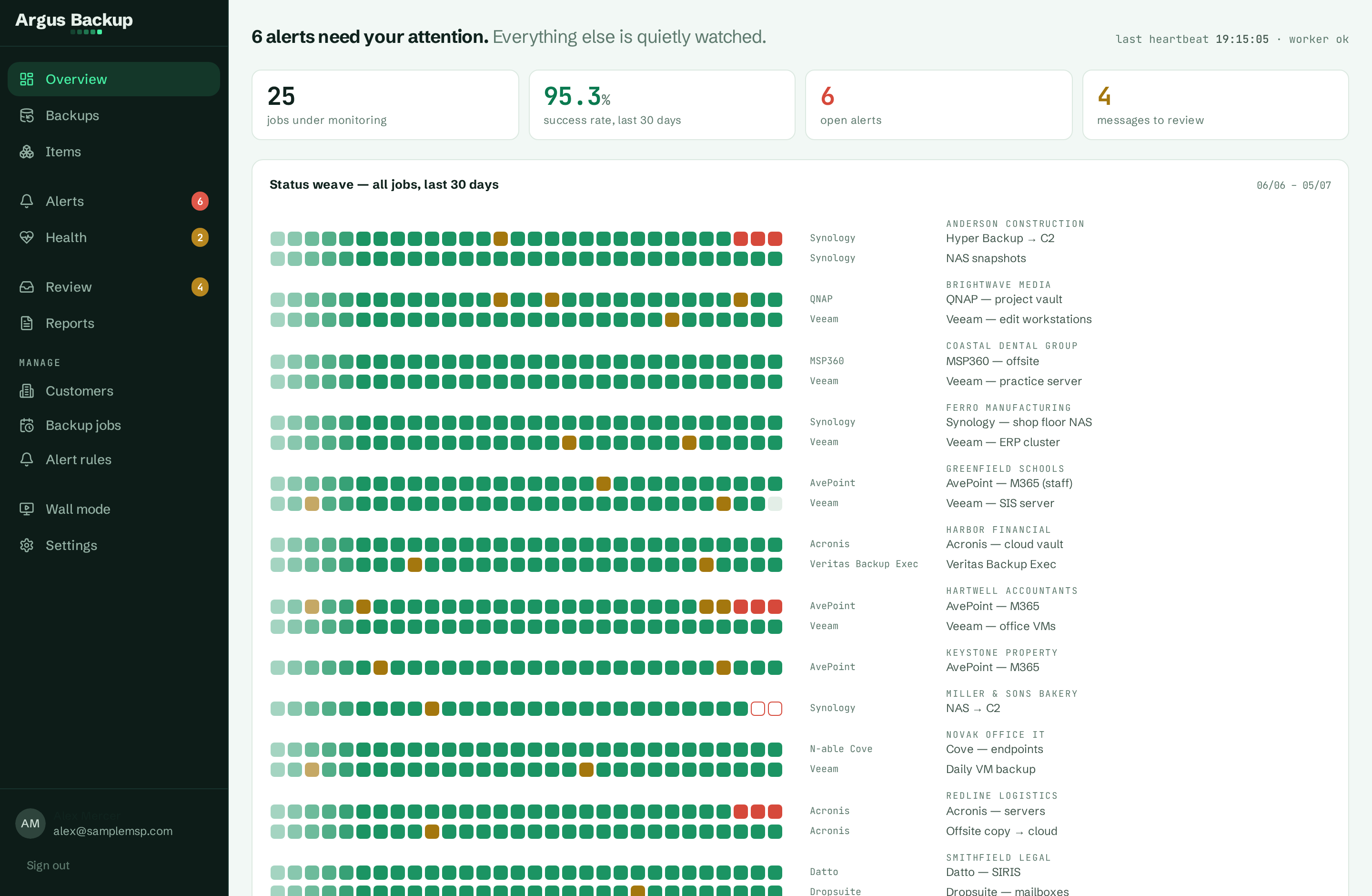1372x896 pixels.
Task: Open the 4 messages to review card
Action: (1215, 105)
